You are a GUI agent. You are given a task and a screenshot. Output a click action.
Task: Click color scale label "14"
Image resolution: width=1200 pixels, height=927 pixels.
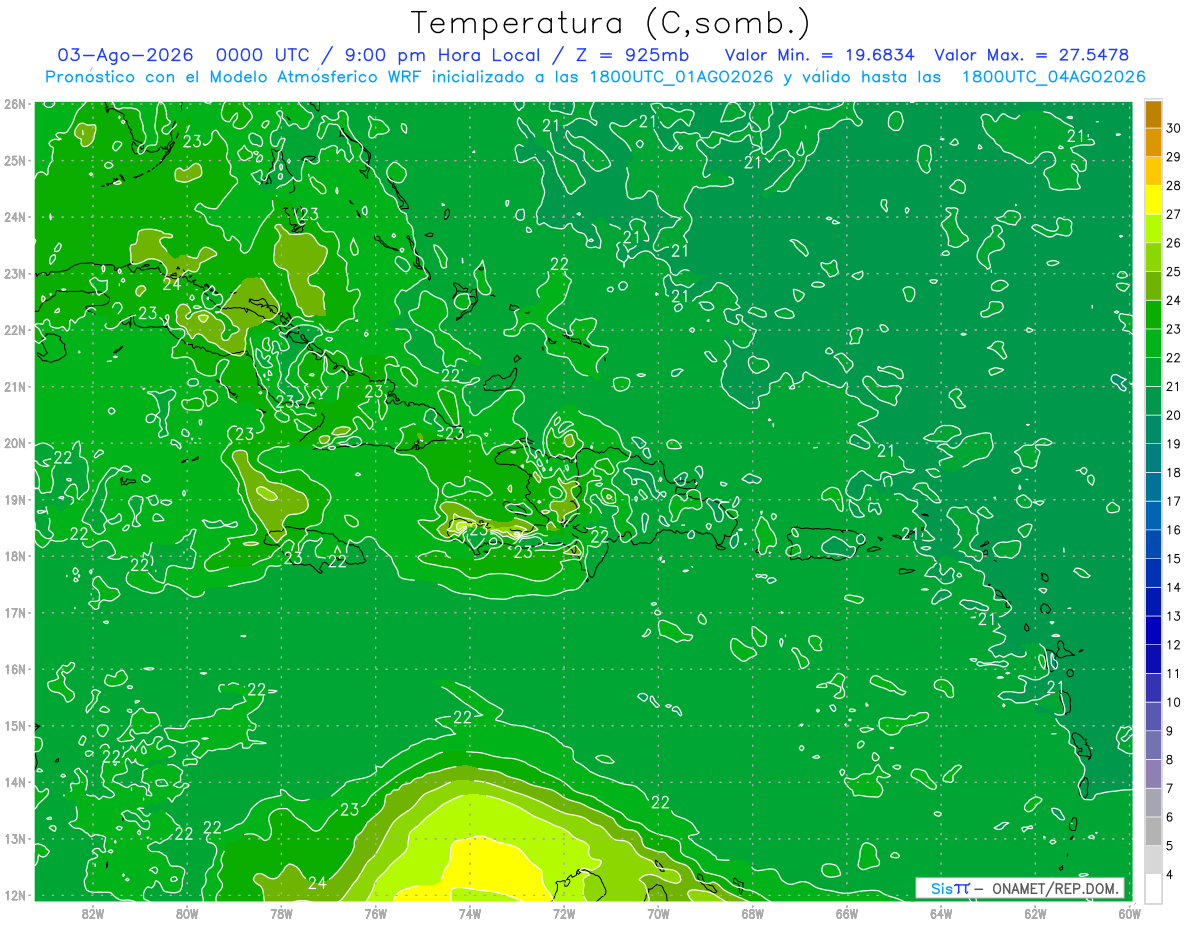tap(1174, 587)
